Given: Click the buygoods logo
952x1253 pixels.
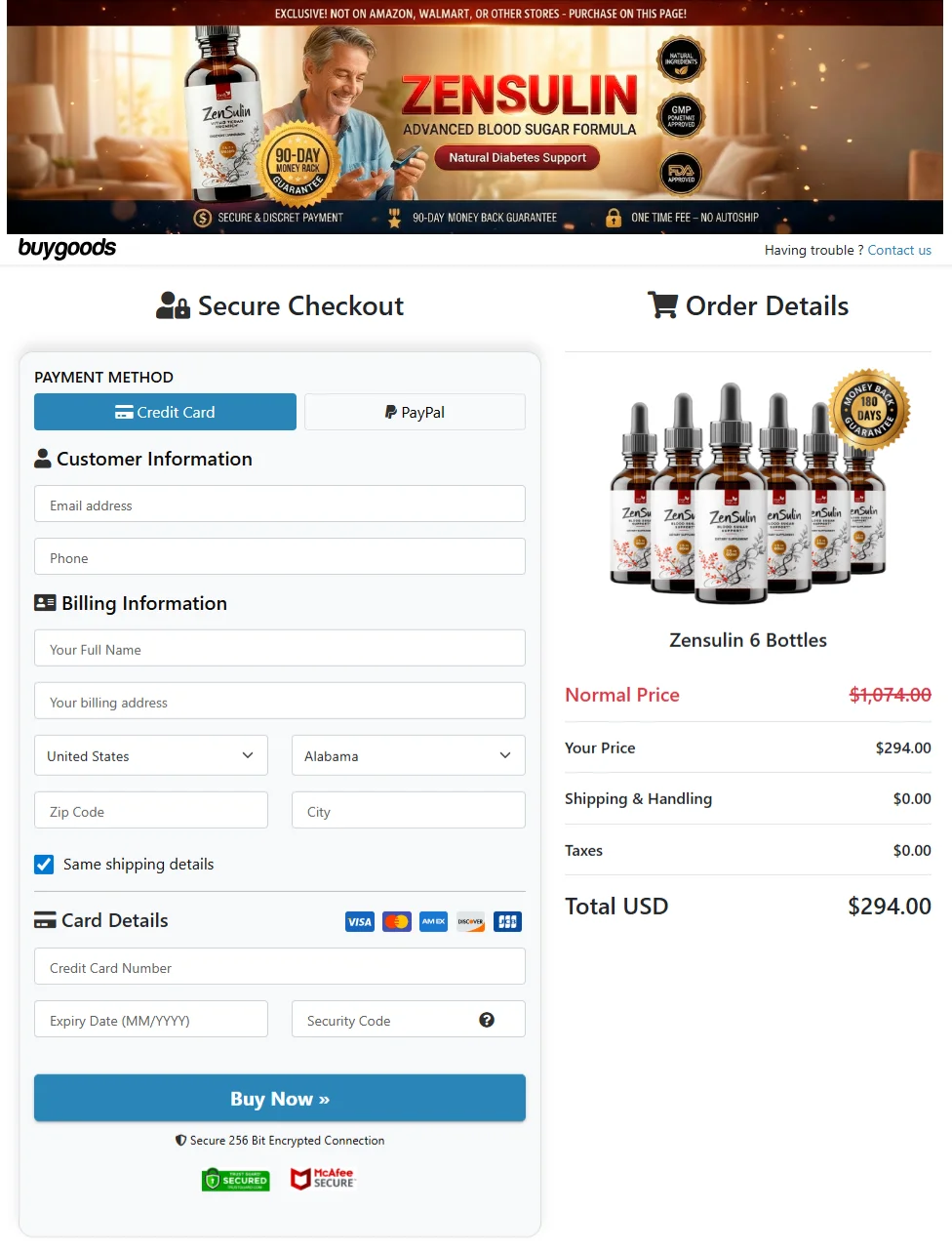Looking at the screenshot, I should pos(67,248).
